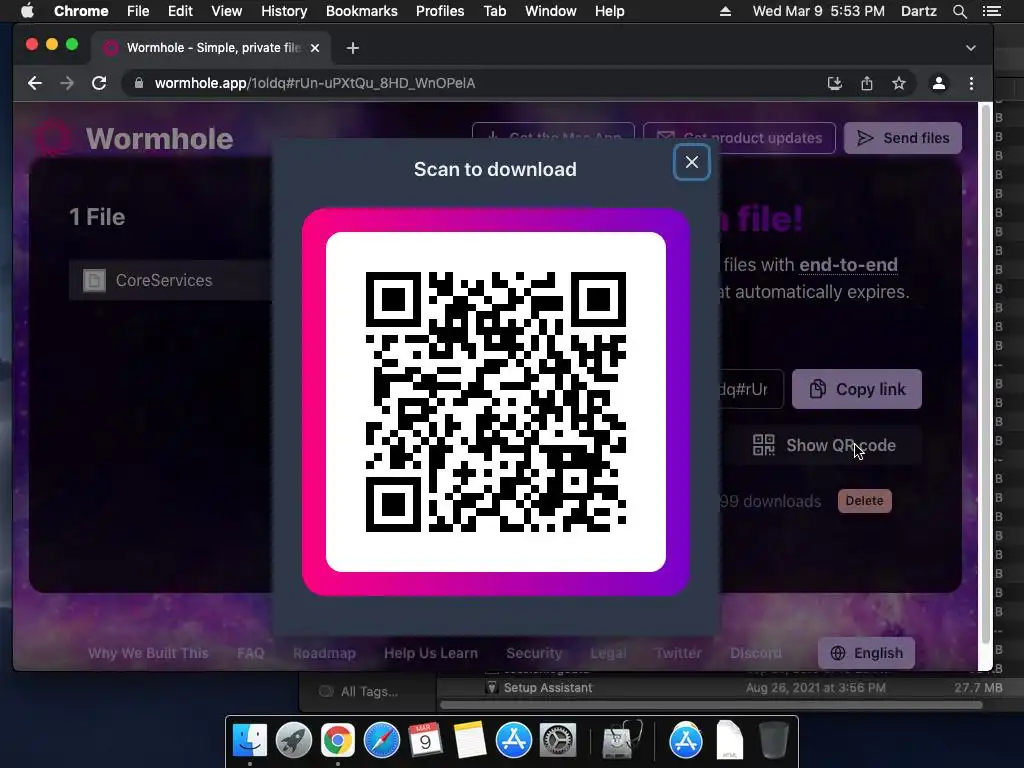Viewport: 1024px width, 768px height.
Task: Select the CoreServices file entry
Action: point(170,280)
